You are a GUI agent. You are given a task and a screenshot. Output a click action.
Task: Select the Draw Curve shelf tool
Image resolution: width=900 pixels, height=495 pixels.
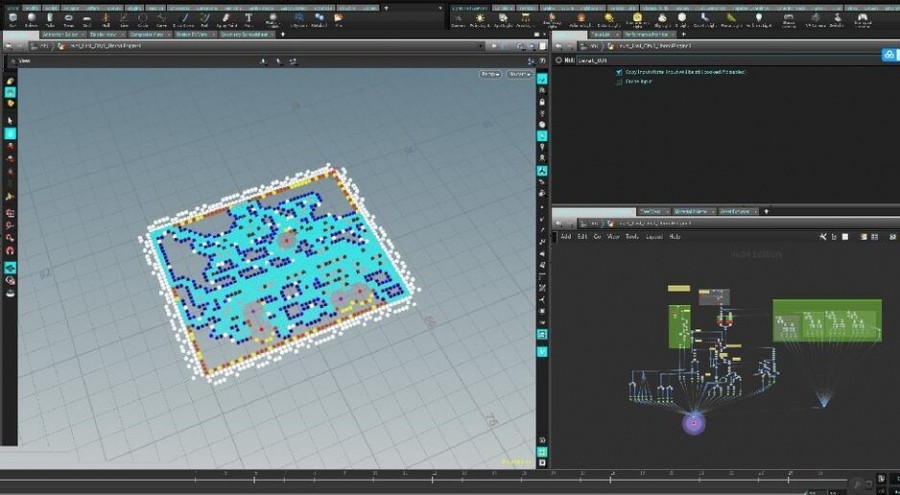point(183,20)
